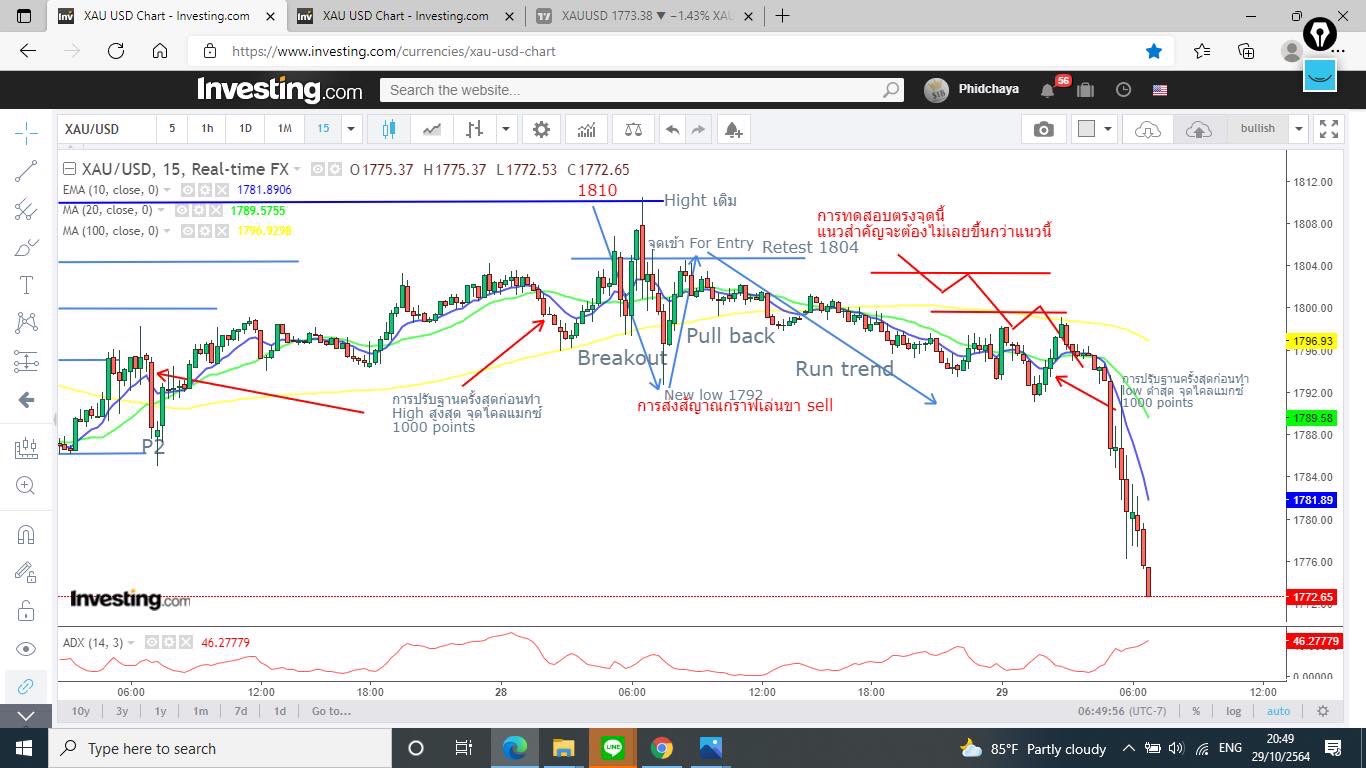Set chart range to 10y
Screen dimensions: 1366x768
80,711
